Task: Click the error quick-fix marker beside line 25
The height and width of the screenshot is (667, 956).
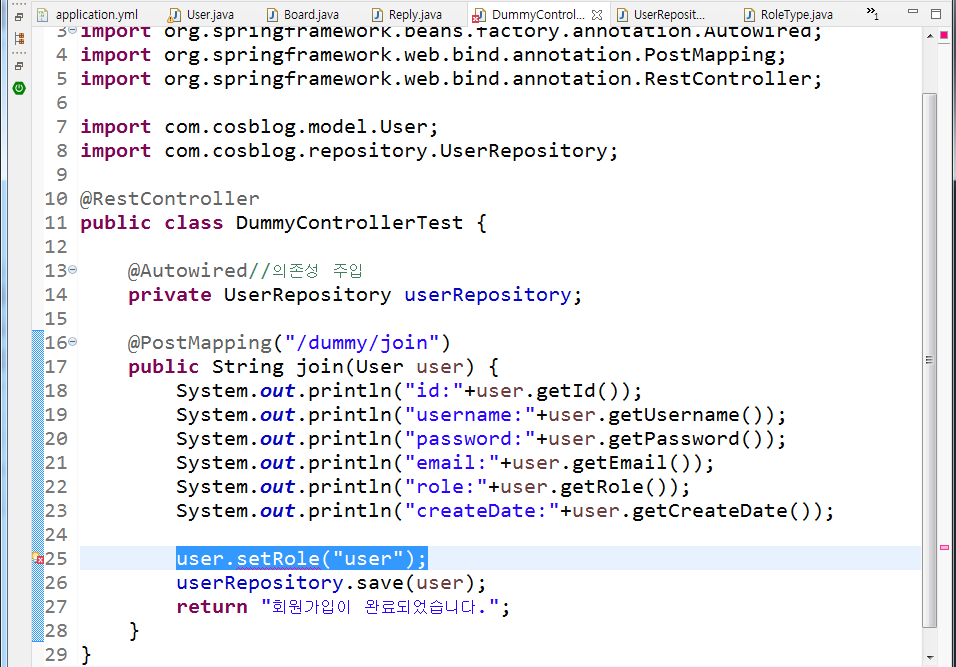Action: (37, 558)
